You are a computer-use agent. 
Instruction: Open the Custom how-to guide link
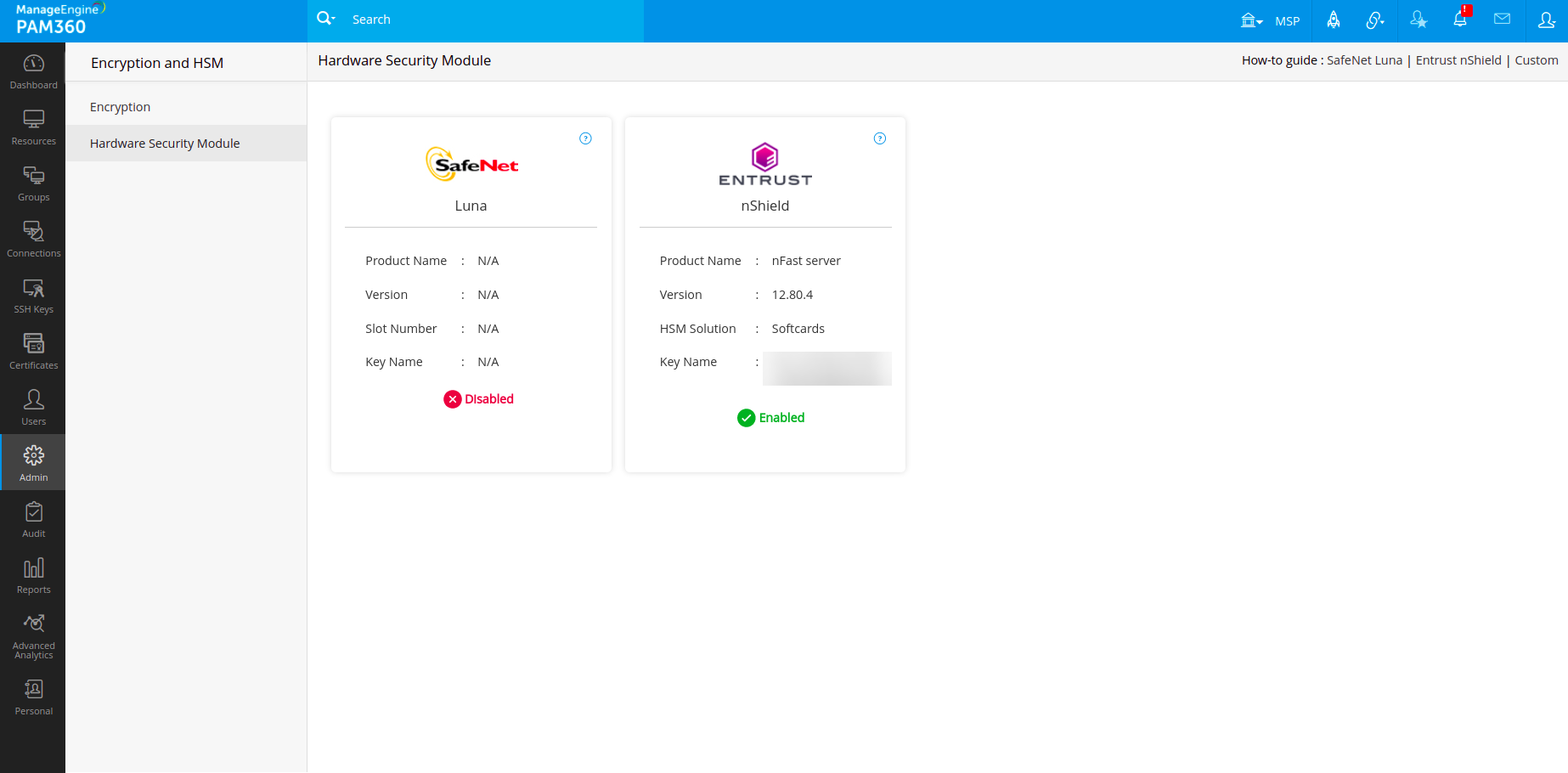point(1537,60)
